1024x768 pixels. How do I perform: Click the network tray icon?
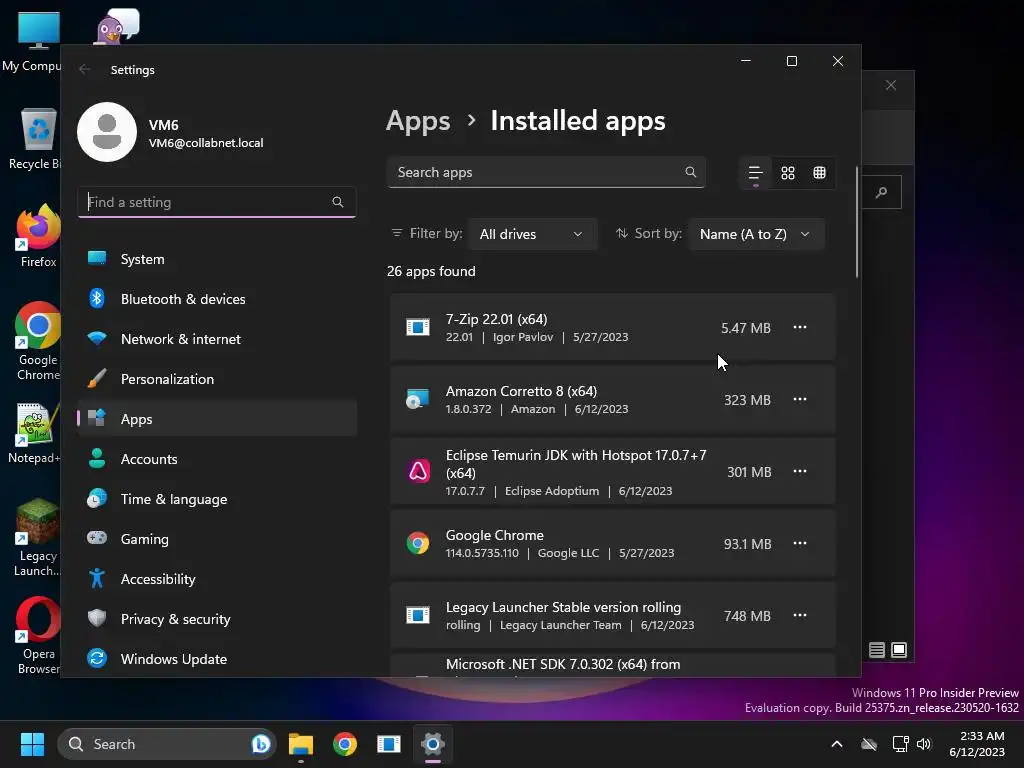coord(900,744)
